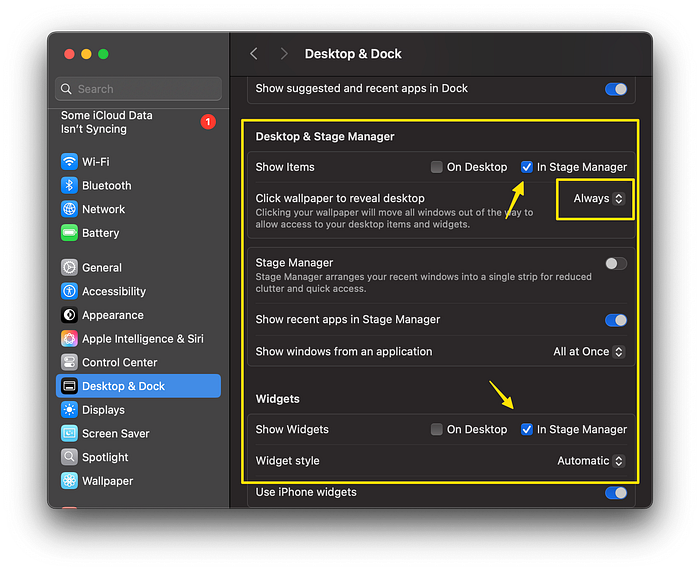Enable the Stage Manager switch
This screenshot has height=571, width=700.
[x=616, y=263]
